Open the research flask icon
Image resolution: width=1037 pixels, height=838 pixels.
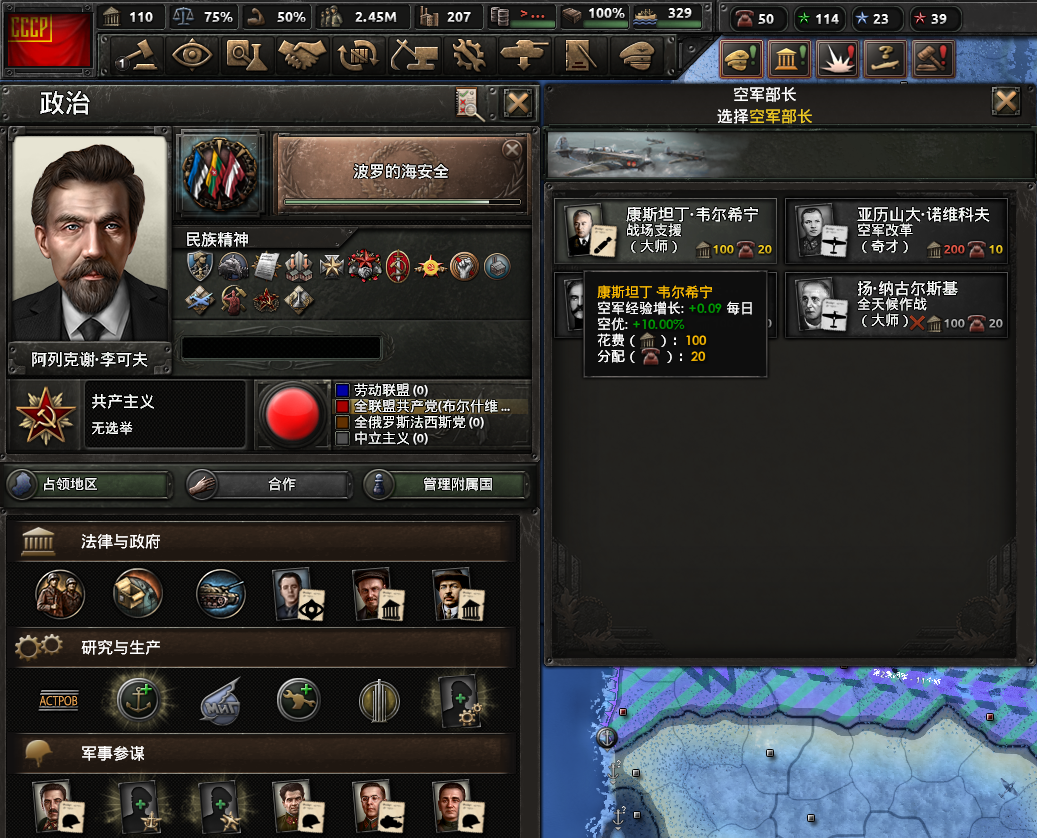tap(245, 55)
